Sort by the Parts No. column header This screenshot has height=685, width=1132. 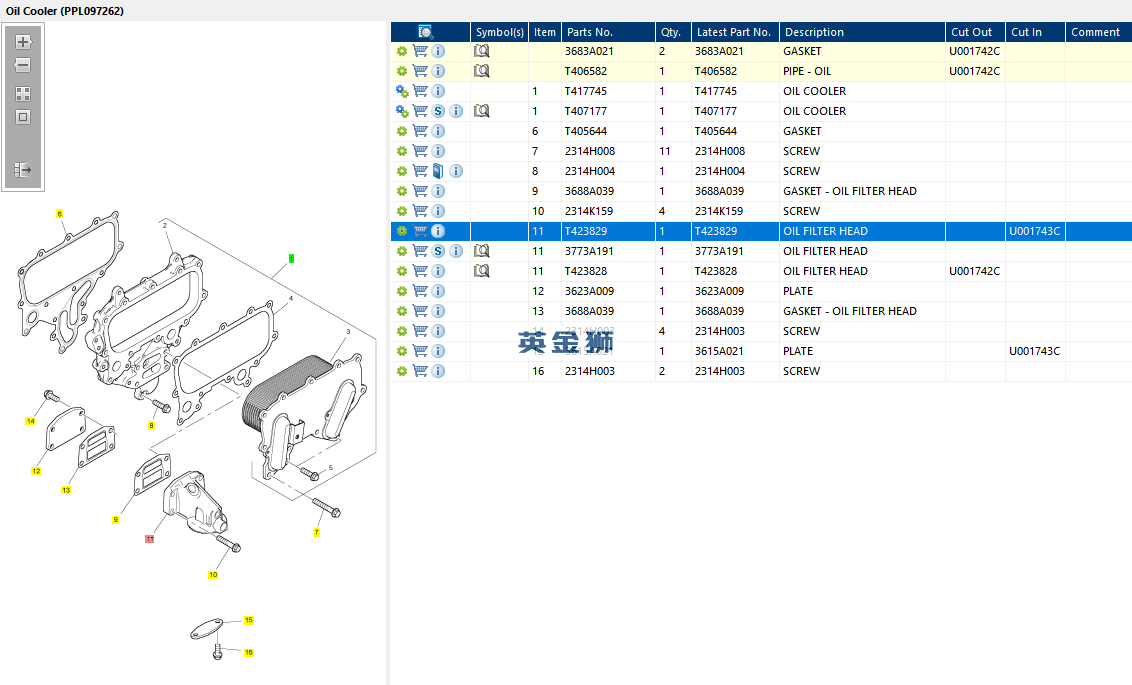[608, 32]
